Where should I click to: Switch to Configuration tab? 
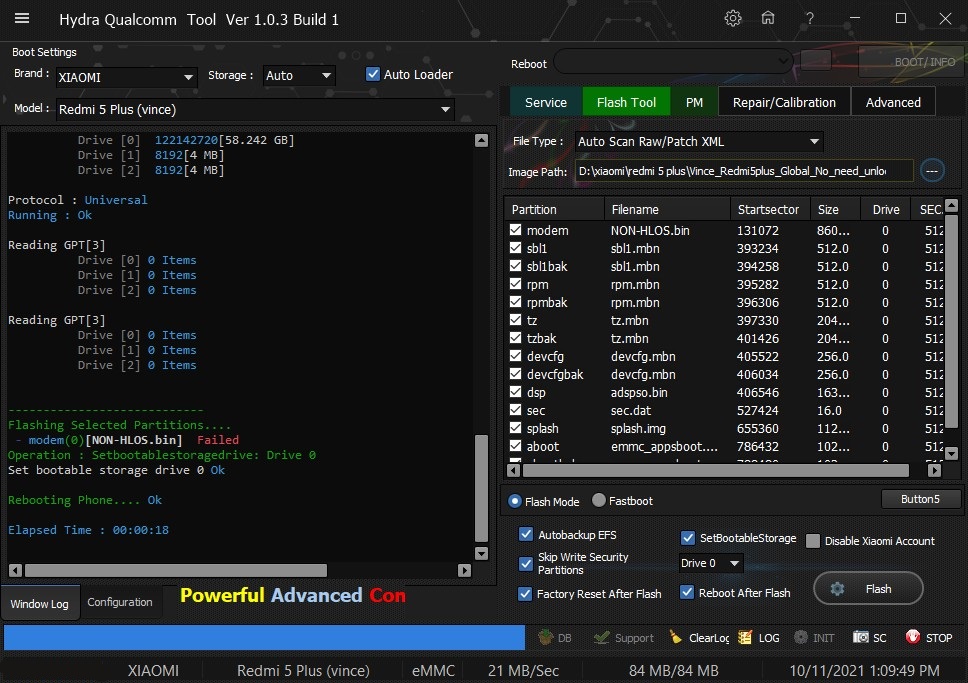pyautogui.click(x=120, y=602)
